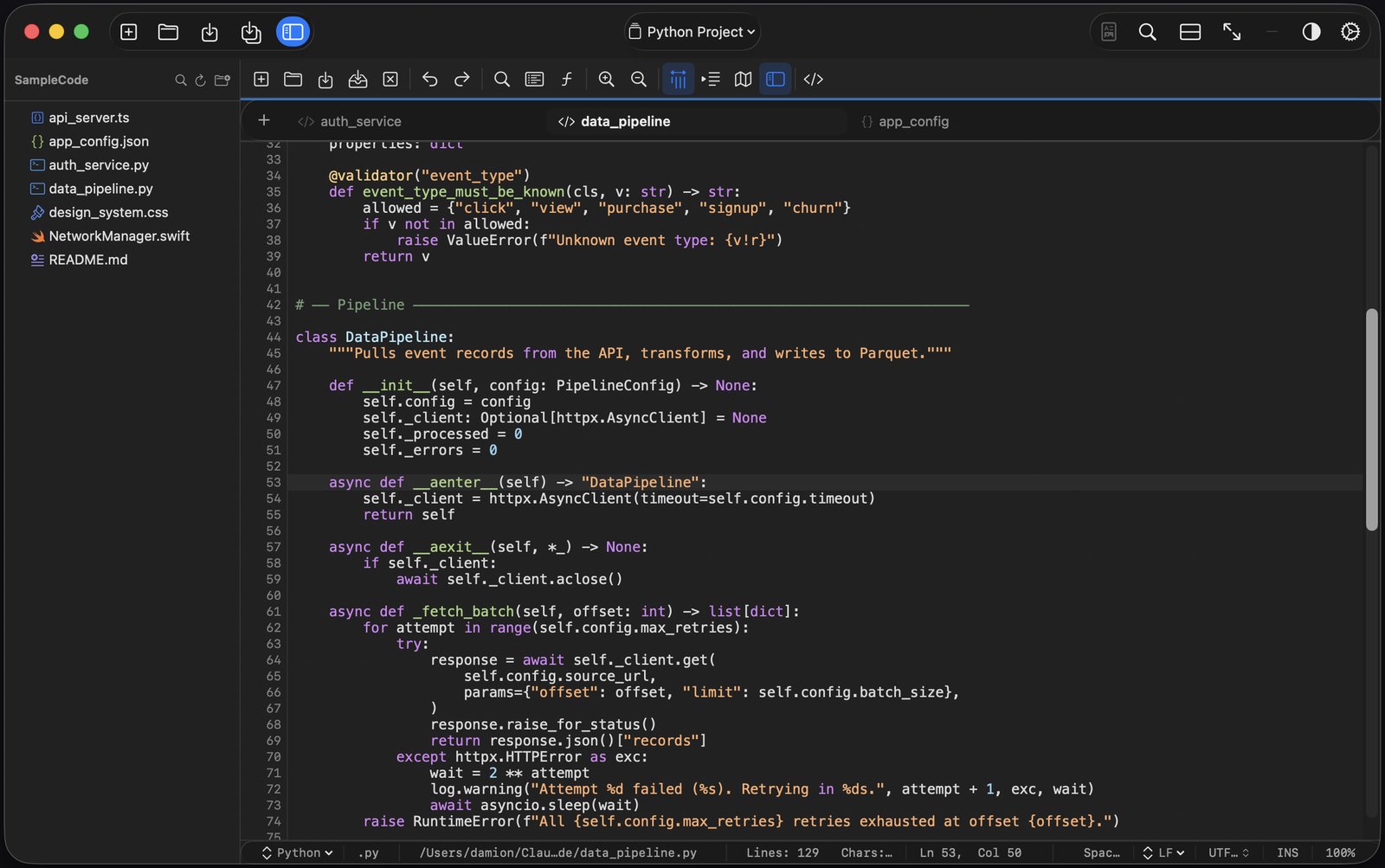
Task: Click the editor vertical scrollbar thumb
Action: click(1371, 419)
